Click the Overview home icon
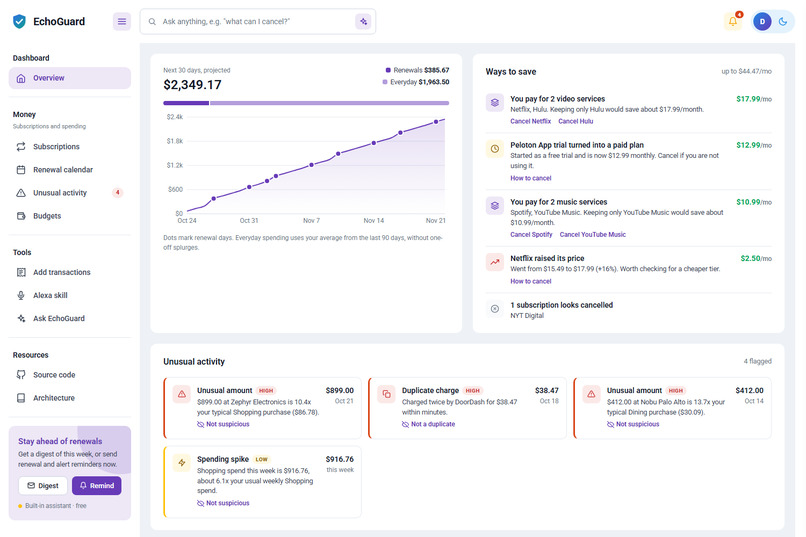 pyautogui.click(x=21, y=78)
